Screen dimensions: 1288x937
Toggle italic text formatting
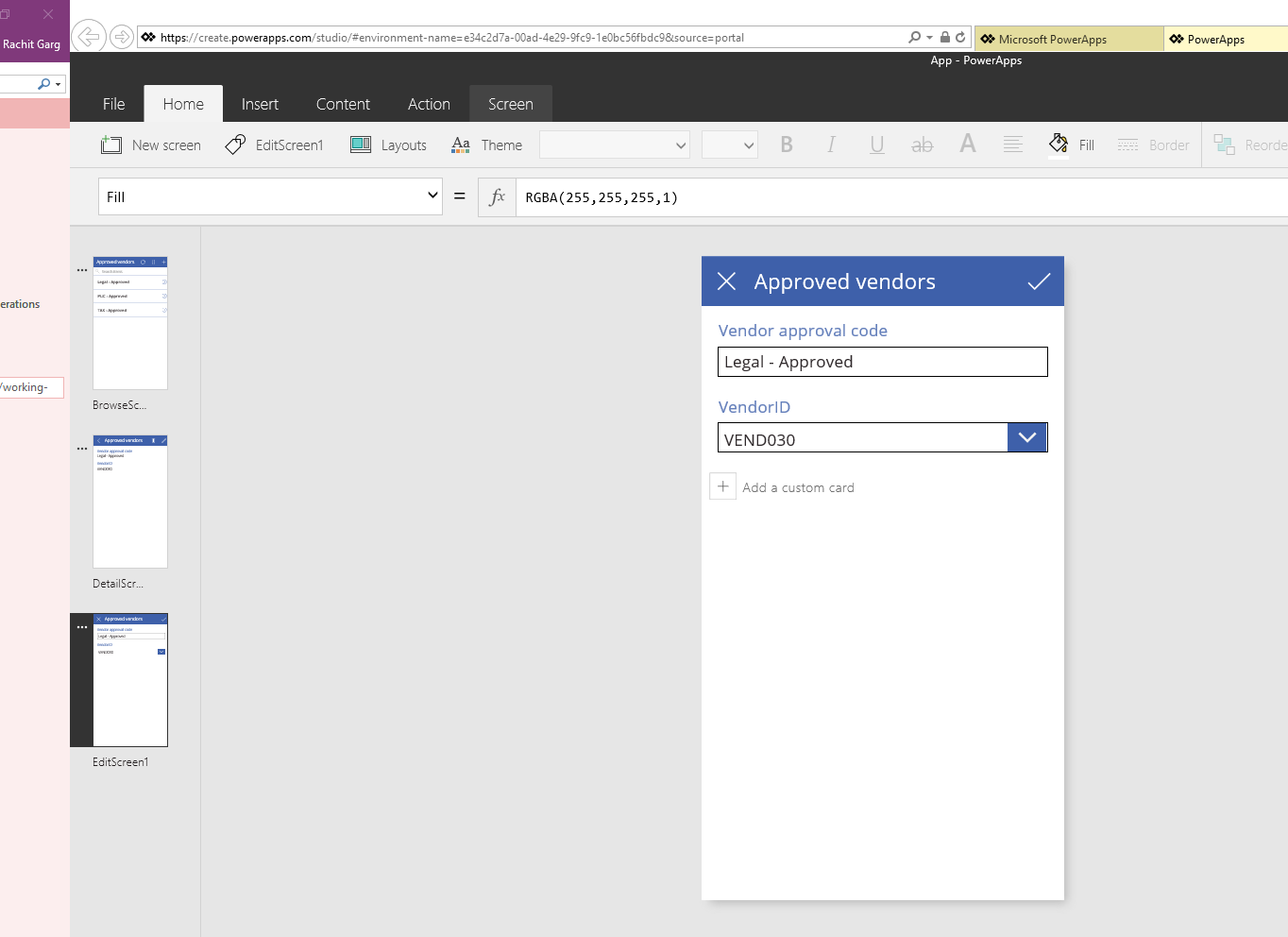click(831, 145)
